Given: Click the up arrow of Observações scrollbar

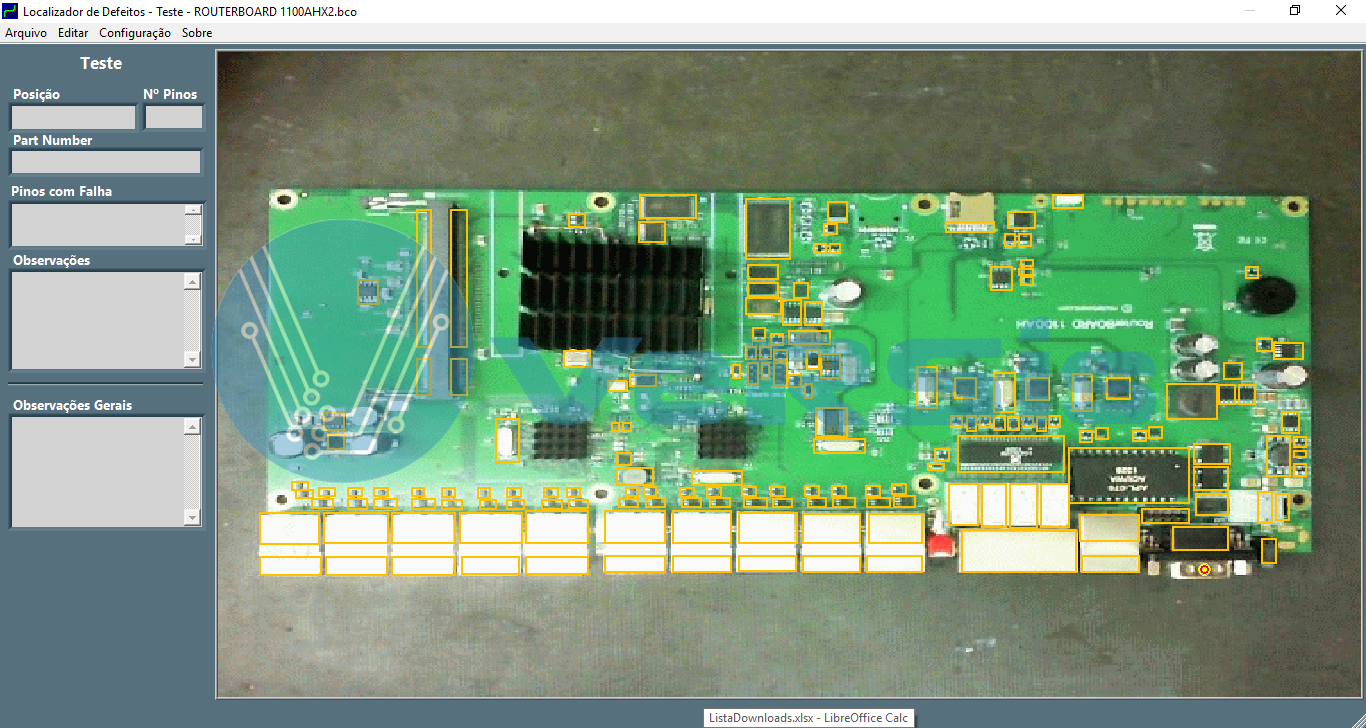Looking at the screenshot, I should click(x=193, y=281).
